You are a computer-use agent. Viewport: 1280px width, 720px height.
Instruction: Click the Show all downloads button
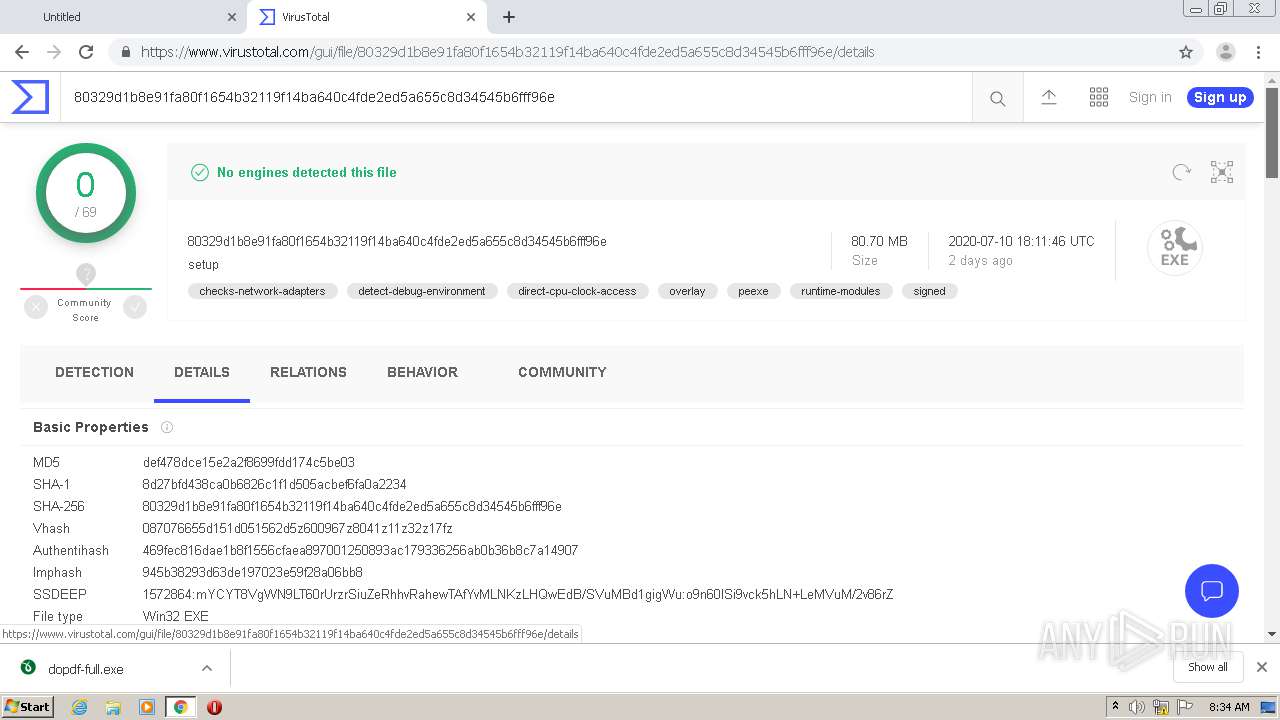tap(1207, 667)
